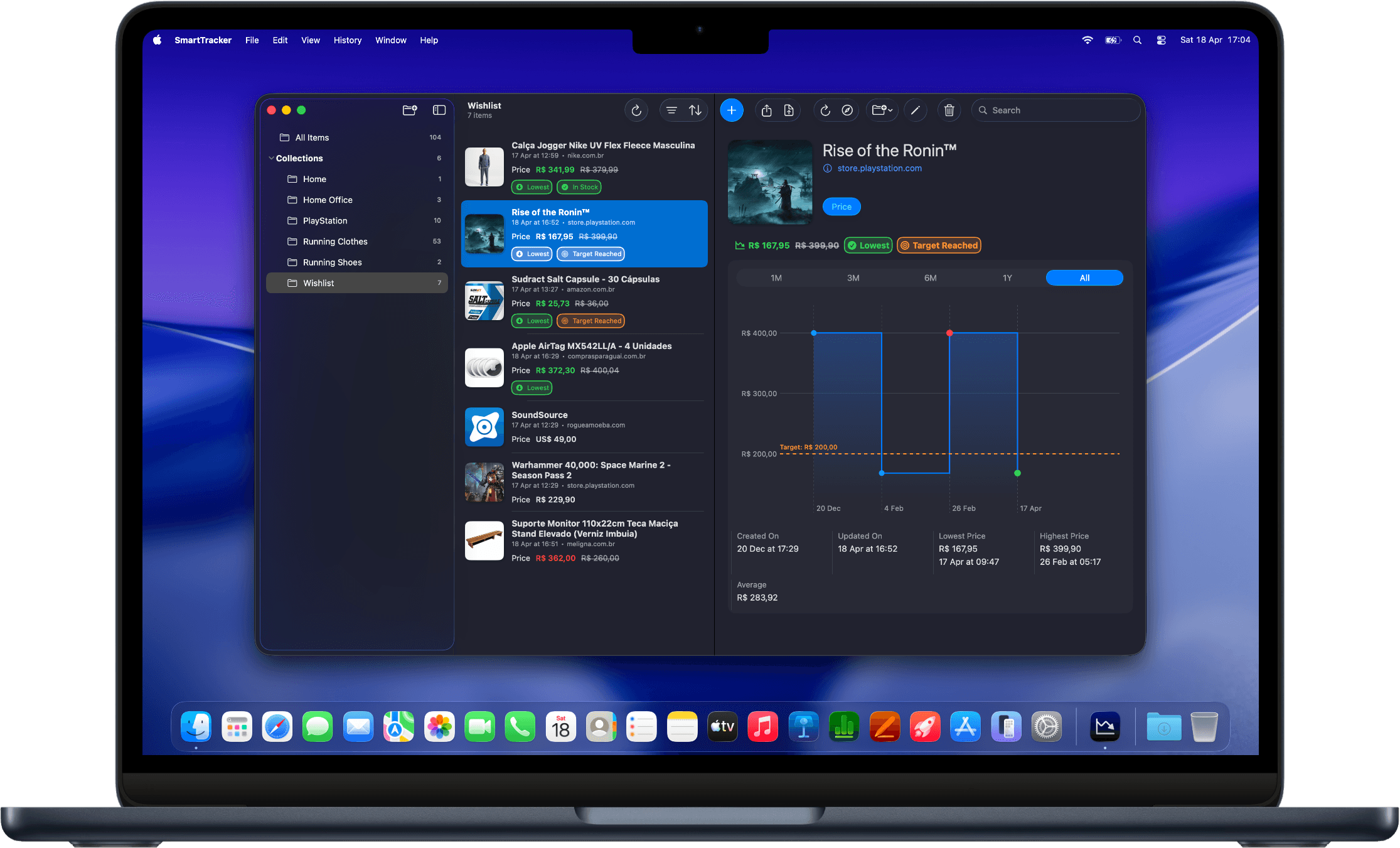Image resolution: width=1400 pixels, height=848 pixels.
Task: Open Spotlight search in the menu bar
Action: (1137, 40)
